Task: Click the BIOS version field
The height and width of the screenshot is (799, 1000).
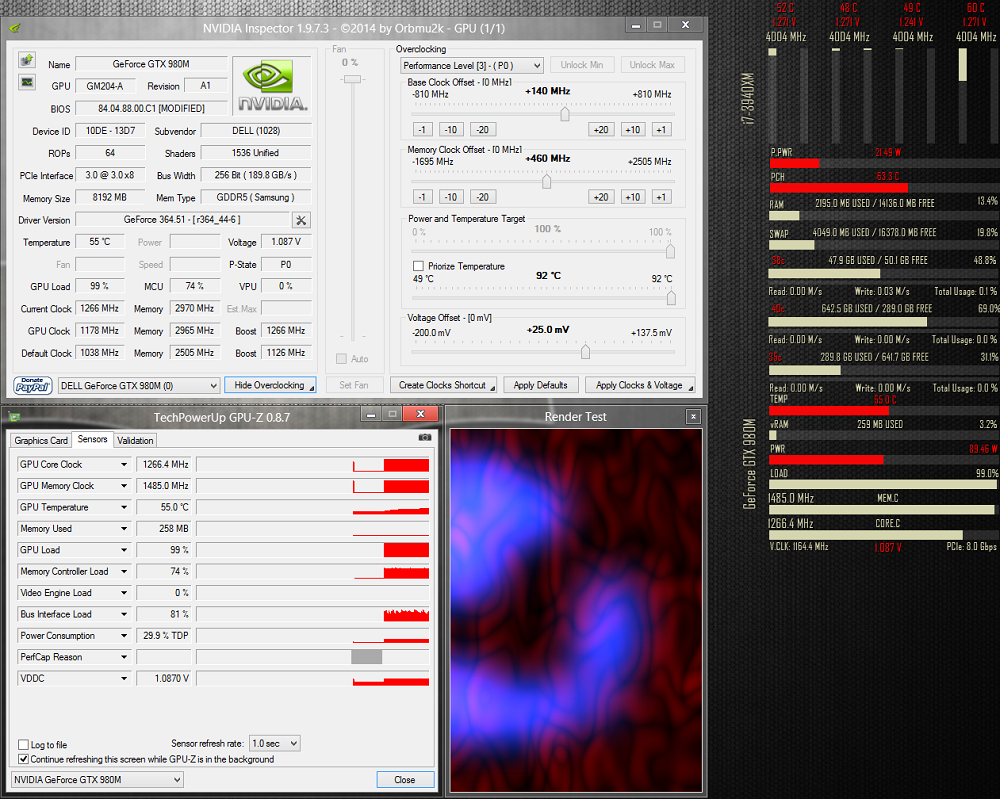Action: [151, 108]
